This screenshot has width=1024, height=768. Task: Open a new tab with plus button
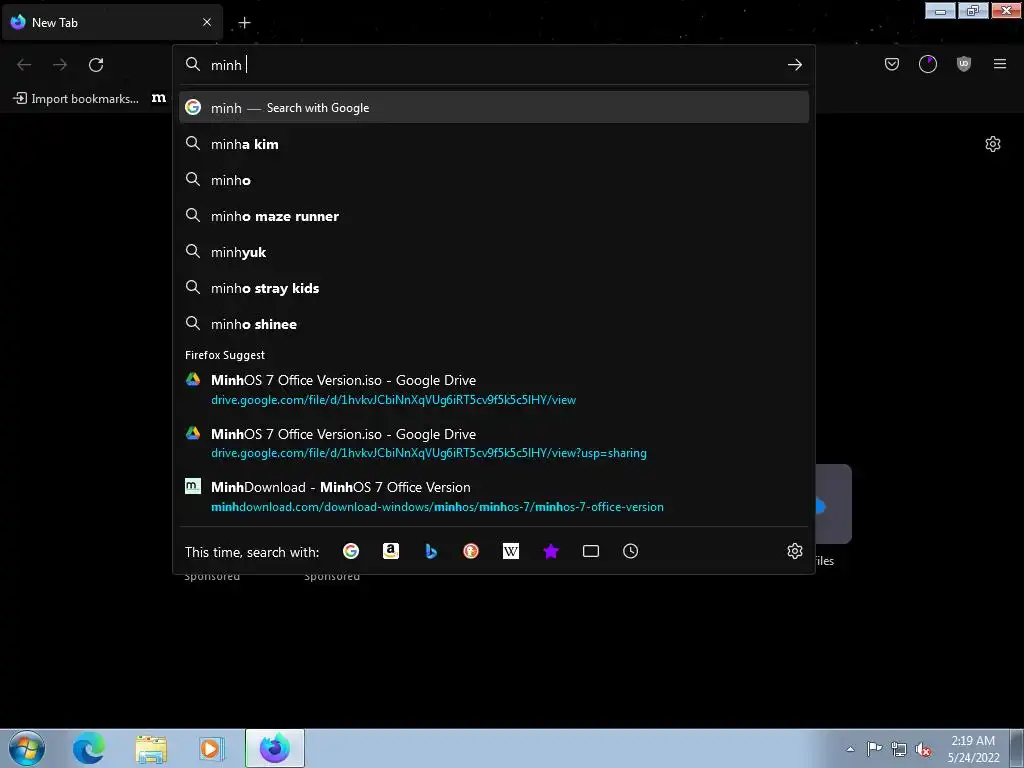click(244, 23)
